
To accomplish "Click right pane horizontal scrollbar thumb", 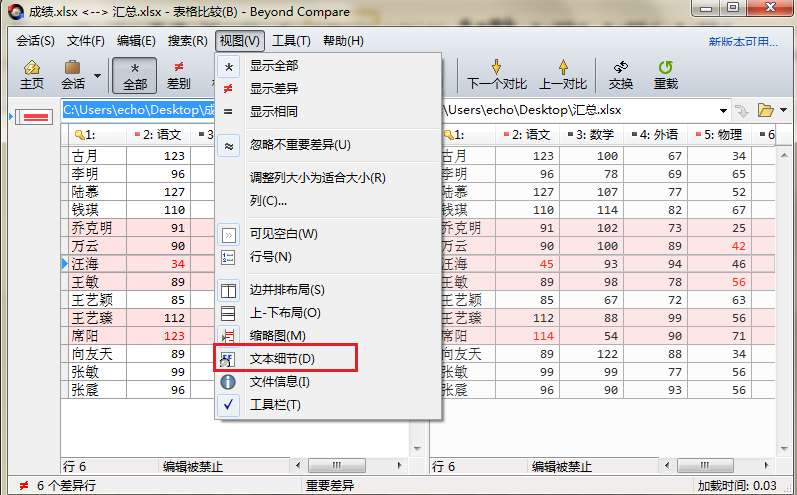I will click(x=705, y=465).
